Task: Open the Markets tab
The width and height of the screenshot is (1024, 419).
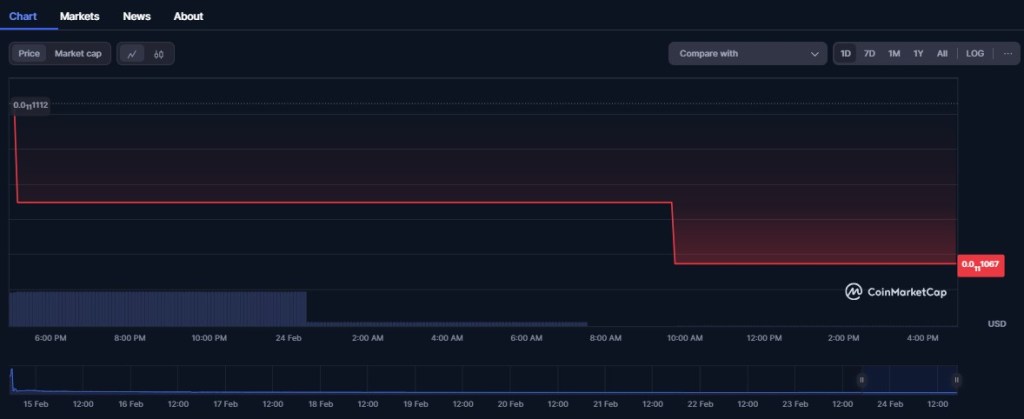Action: 80,16
